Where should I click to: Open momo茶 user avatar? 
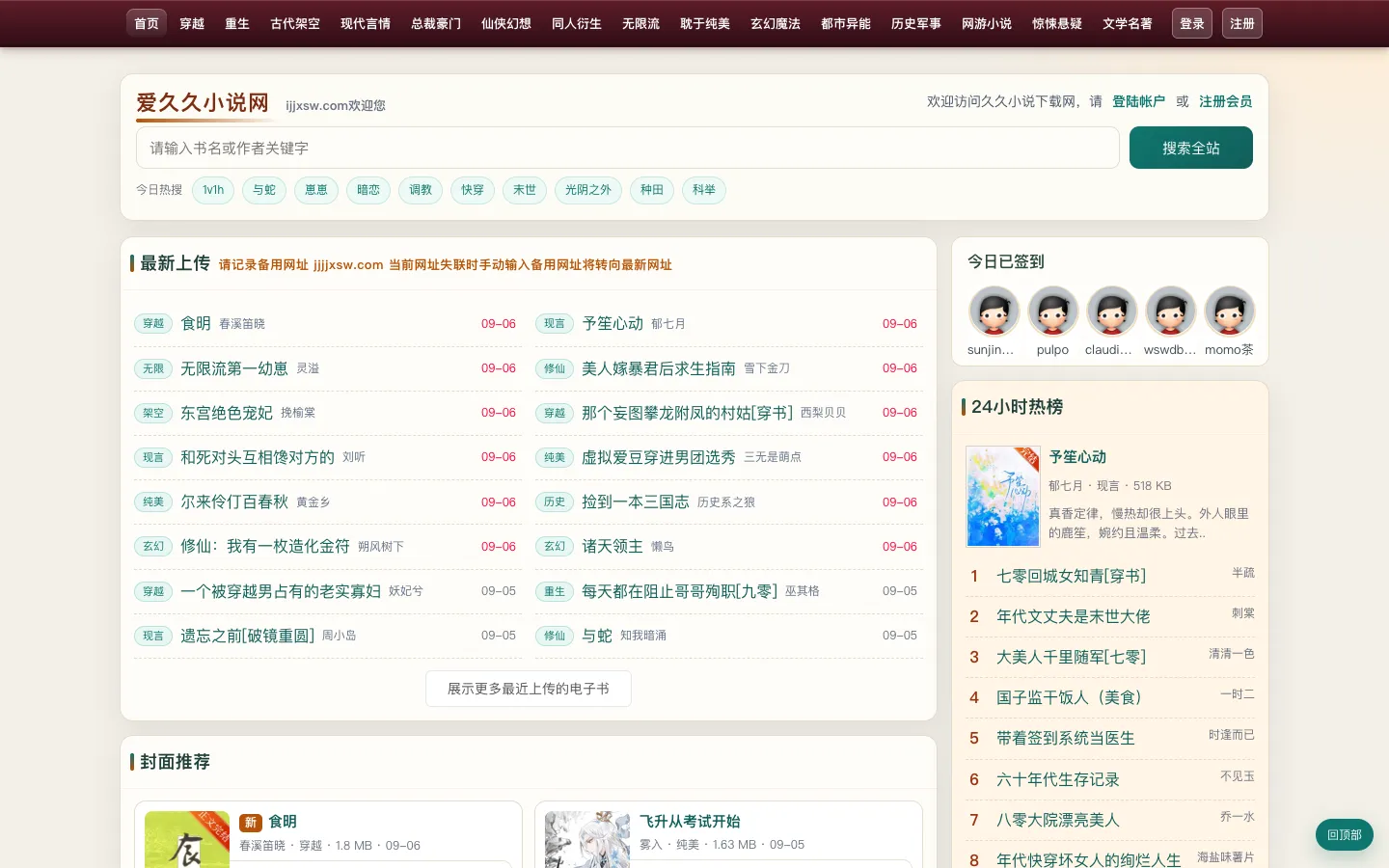pos(1229,312)
